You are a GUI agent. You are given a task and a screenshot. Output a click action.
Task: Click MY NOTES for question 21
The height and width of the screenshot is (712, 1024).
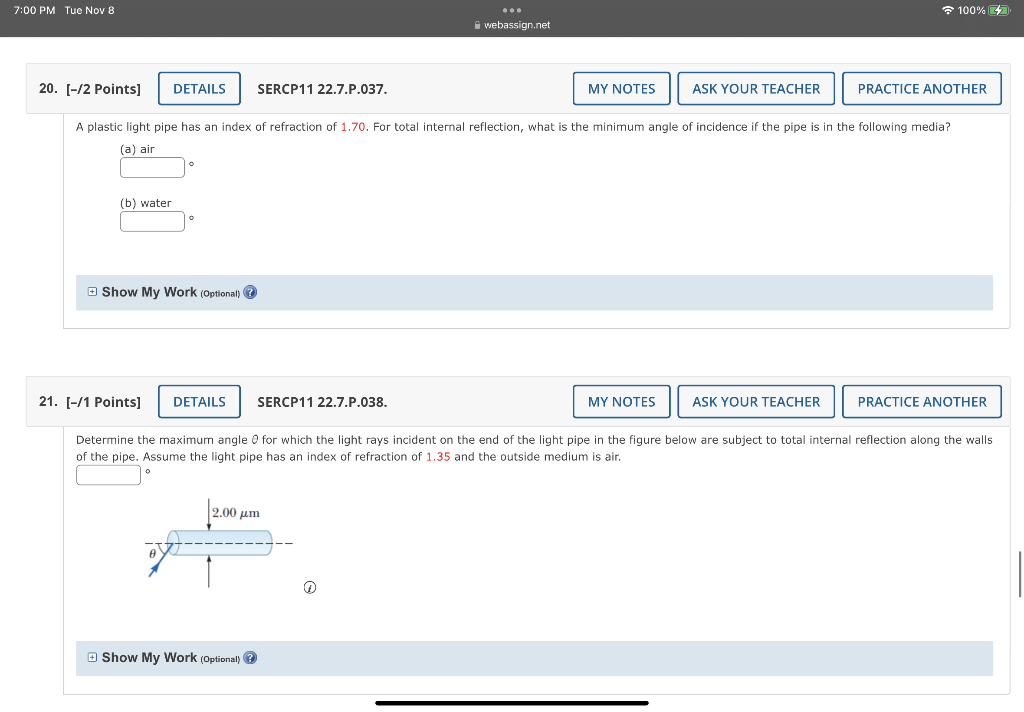tap(622, 402)
